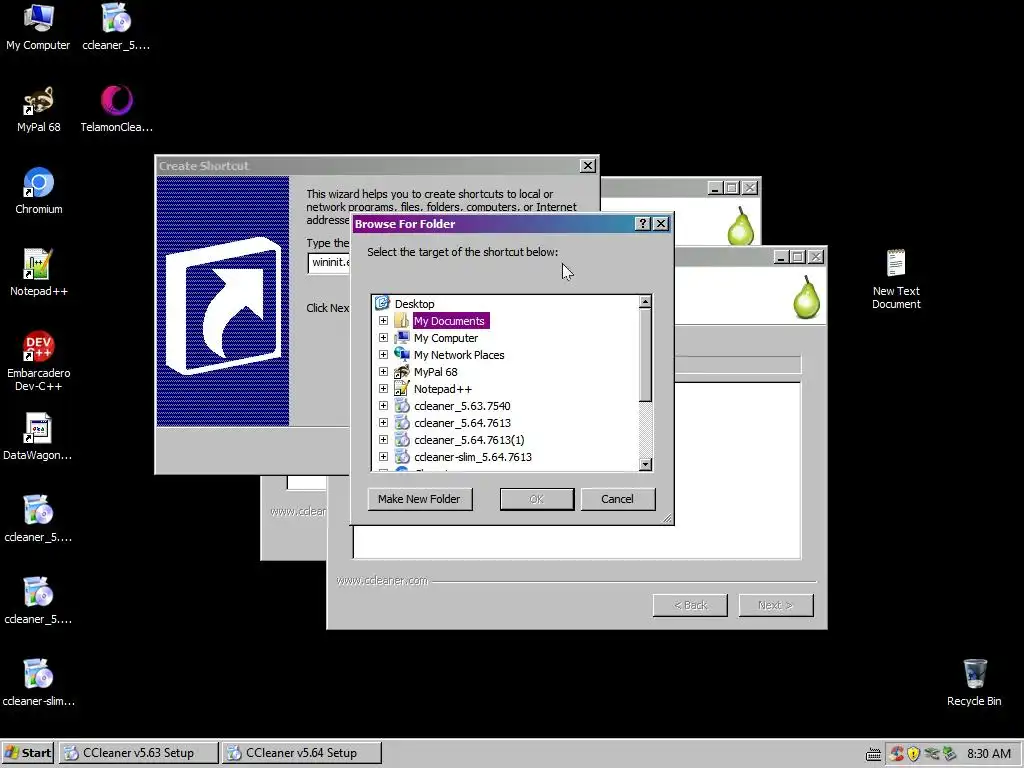Select Notepad++ in the folder tree
The image size is (1024, 768).
[443, 389]
